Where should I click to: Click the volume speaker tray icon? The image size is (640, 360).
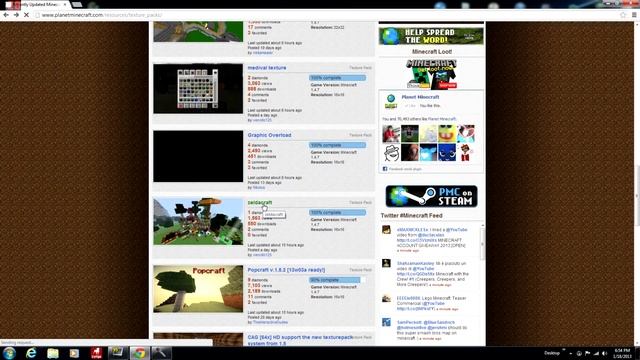[x=605, y=353]
